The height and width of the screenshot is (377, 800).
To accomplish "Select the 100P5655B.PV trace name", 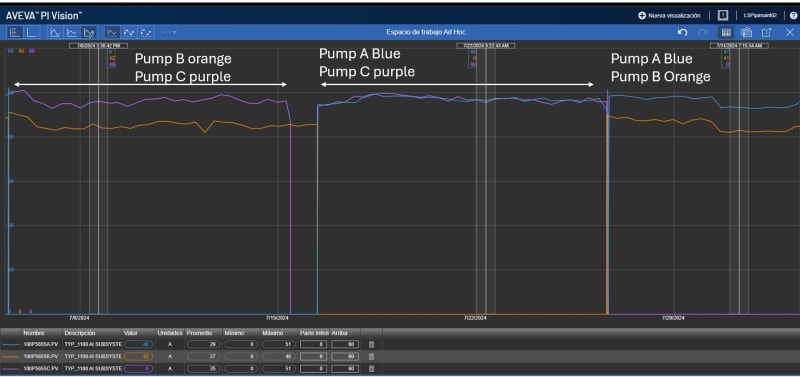I will click(41, 357).
